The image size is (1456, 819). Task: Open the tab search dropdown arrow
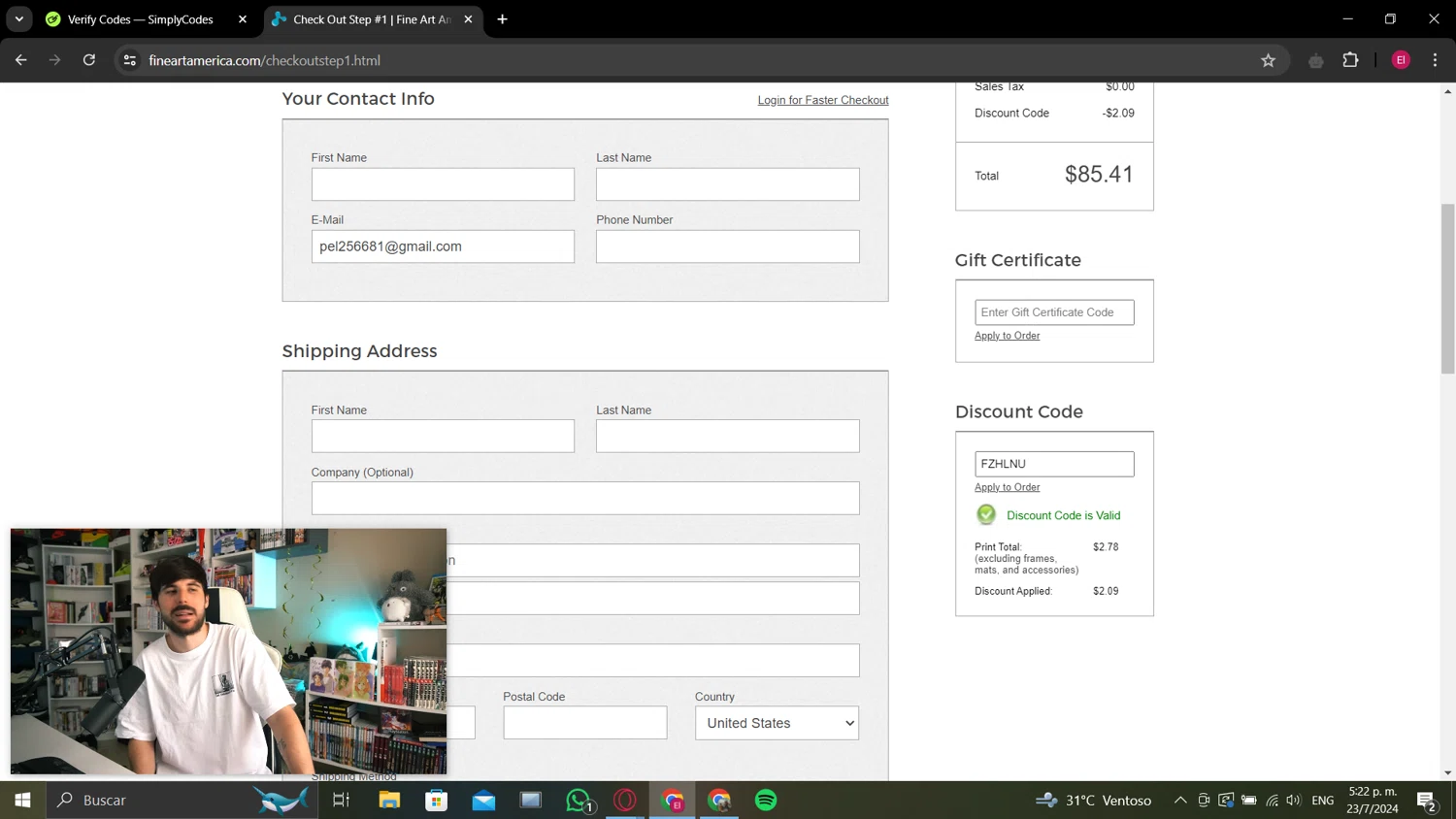tap(19, 19)
